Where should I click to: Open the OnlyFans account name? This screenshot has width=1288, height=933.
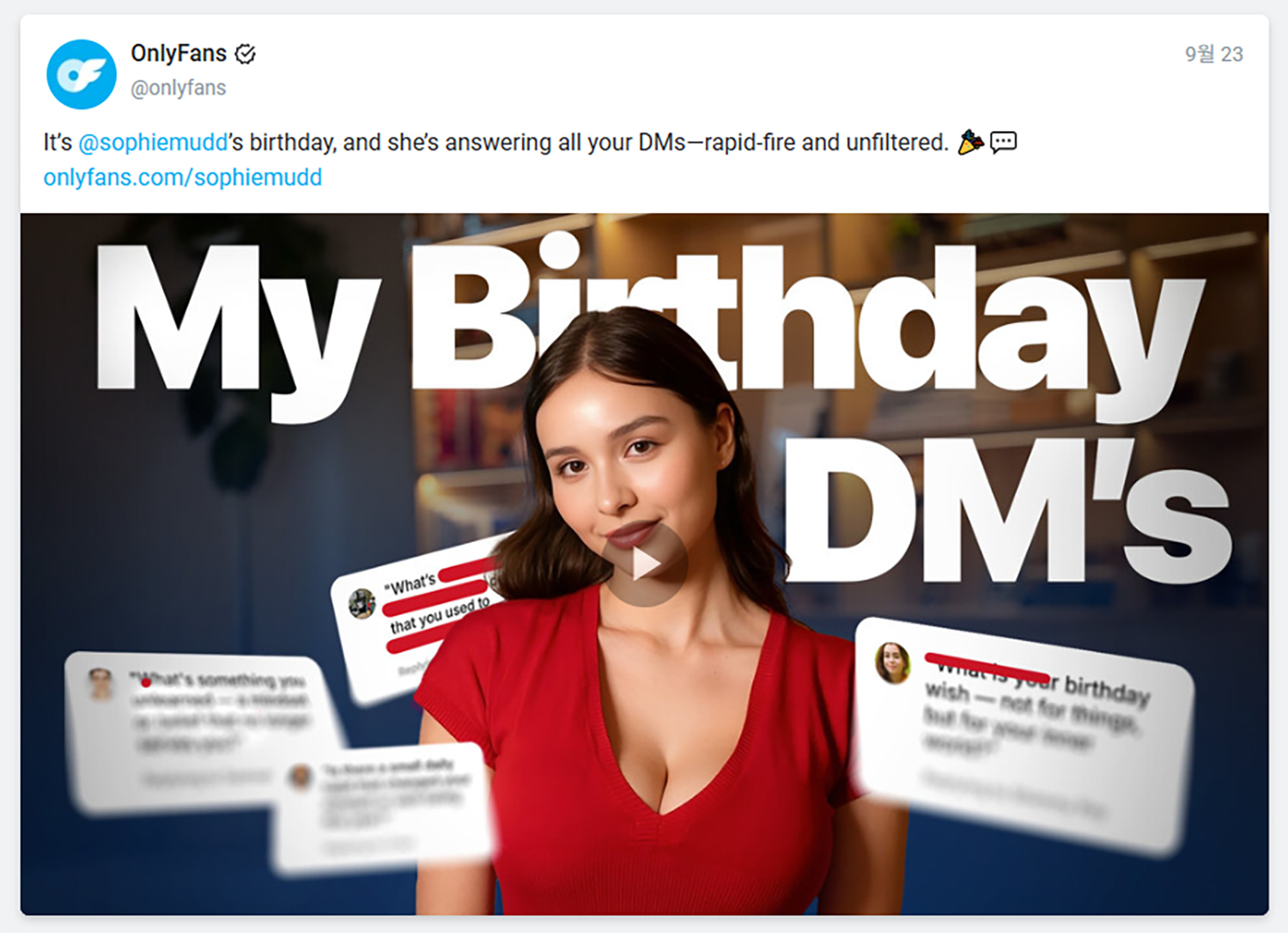coord(179,53)
